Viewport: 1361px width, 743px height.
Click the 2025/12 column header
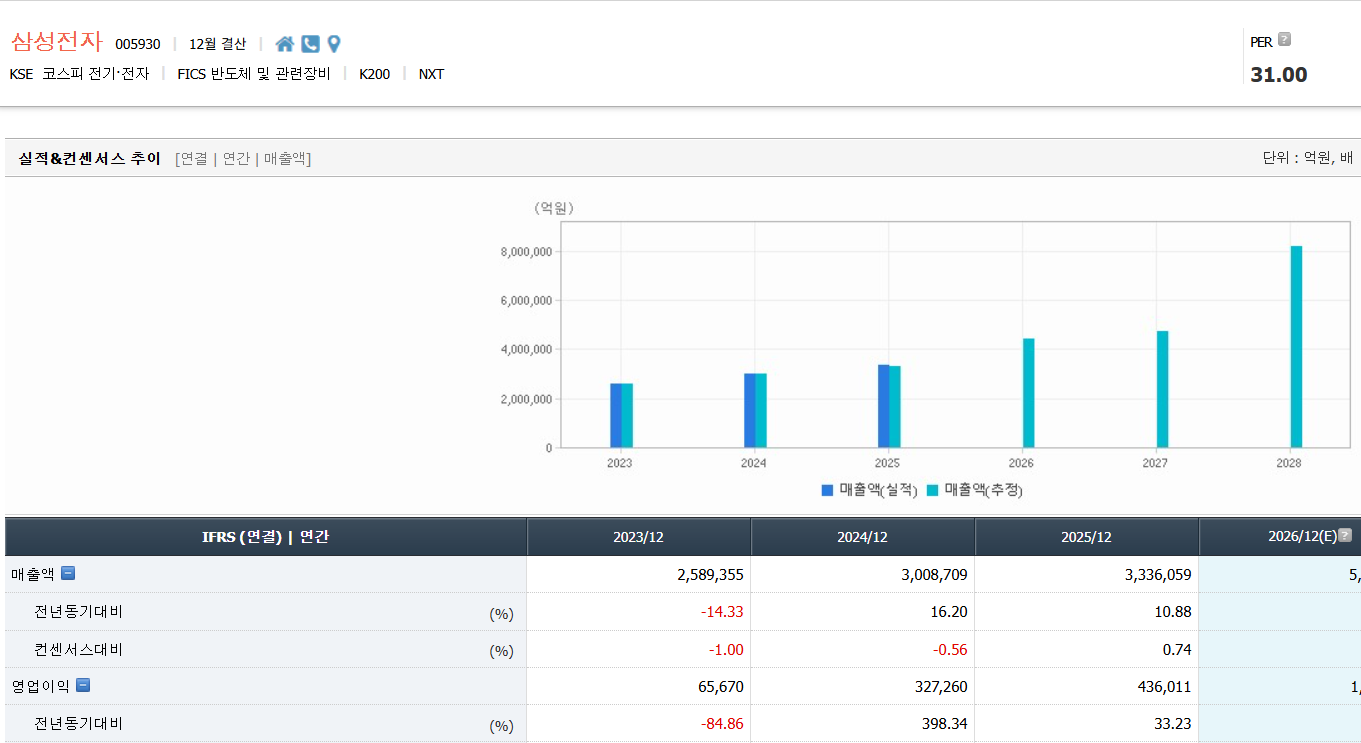(x=1087, y=537)
